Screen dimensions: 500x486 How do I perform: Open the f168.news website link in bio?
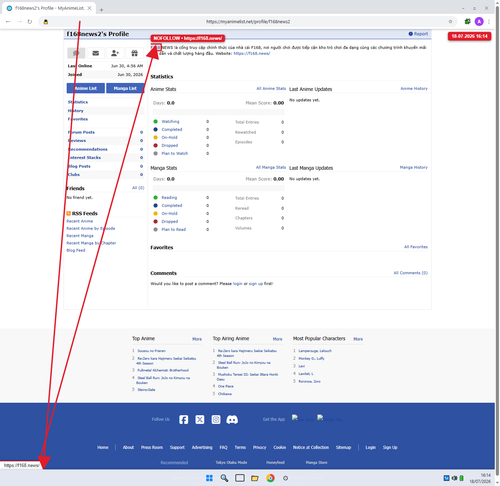[x=252, y=53]
